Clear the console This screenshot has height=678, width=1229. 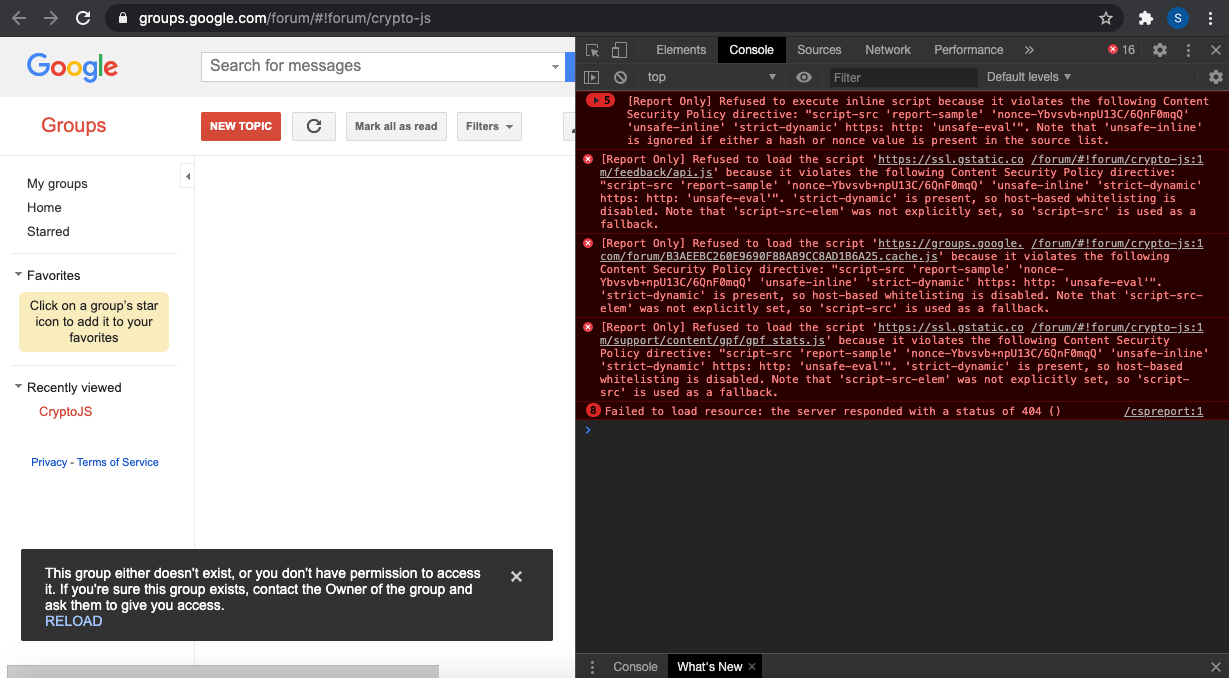[x=620, y=77]
